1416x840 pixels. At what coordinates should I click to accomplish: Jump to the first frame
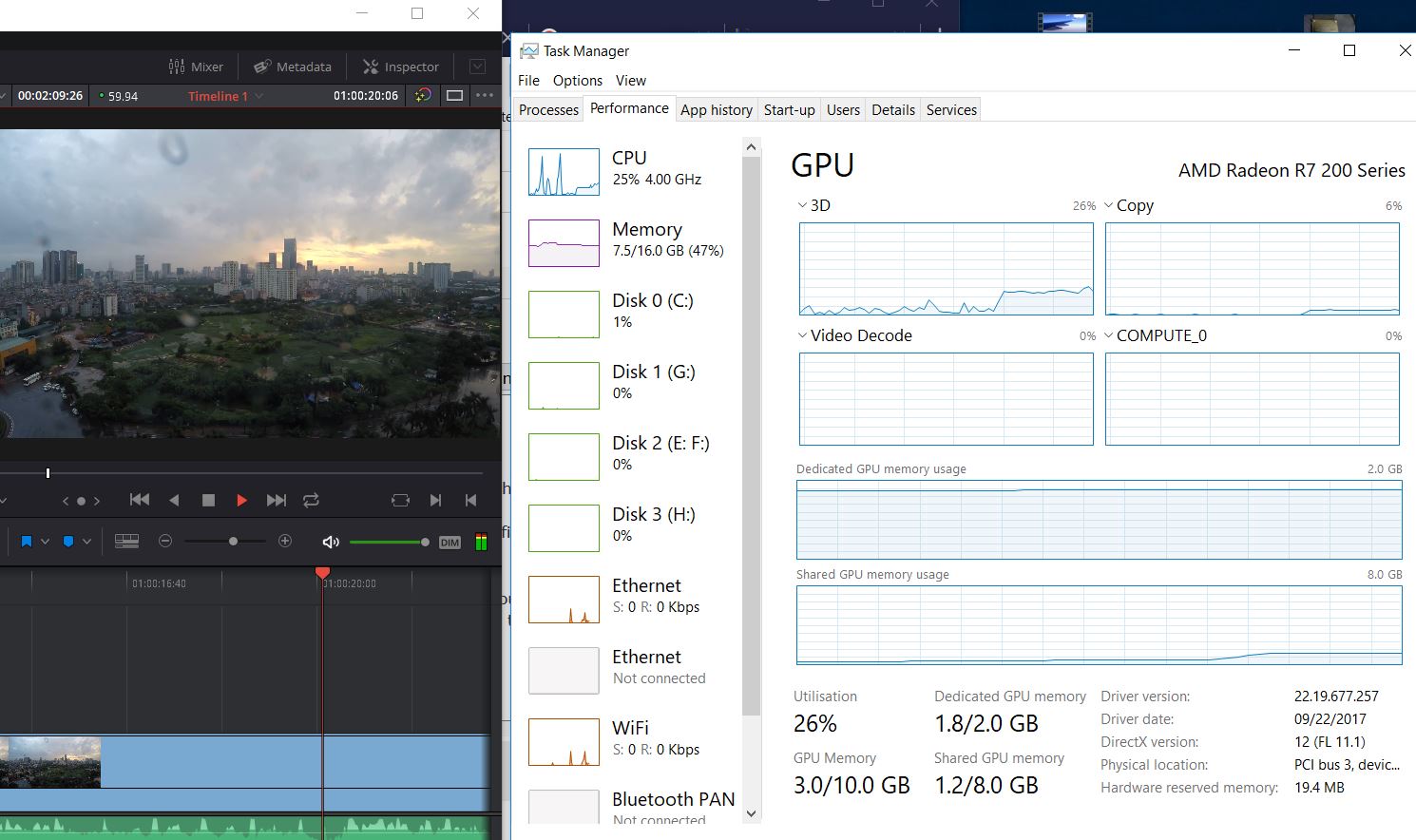pos(140,500)
